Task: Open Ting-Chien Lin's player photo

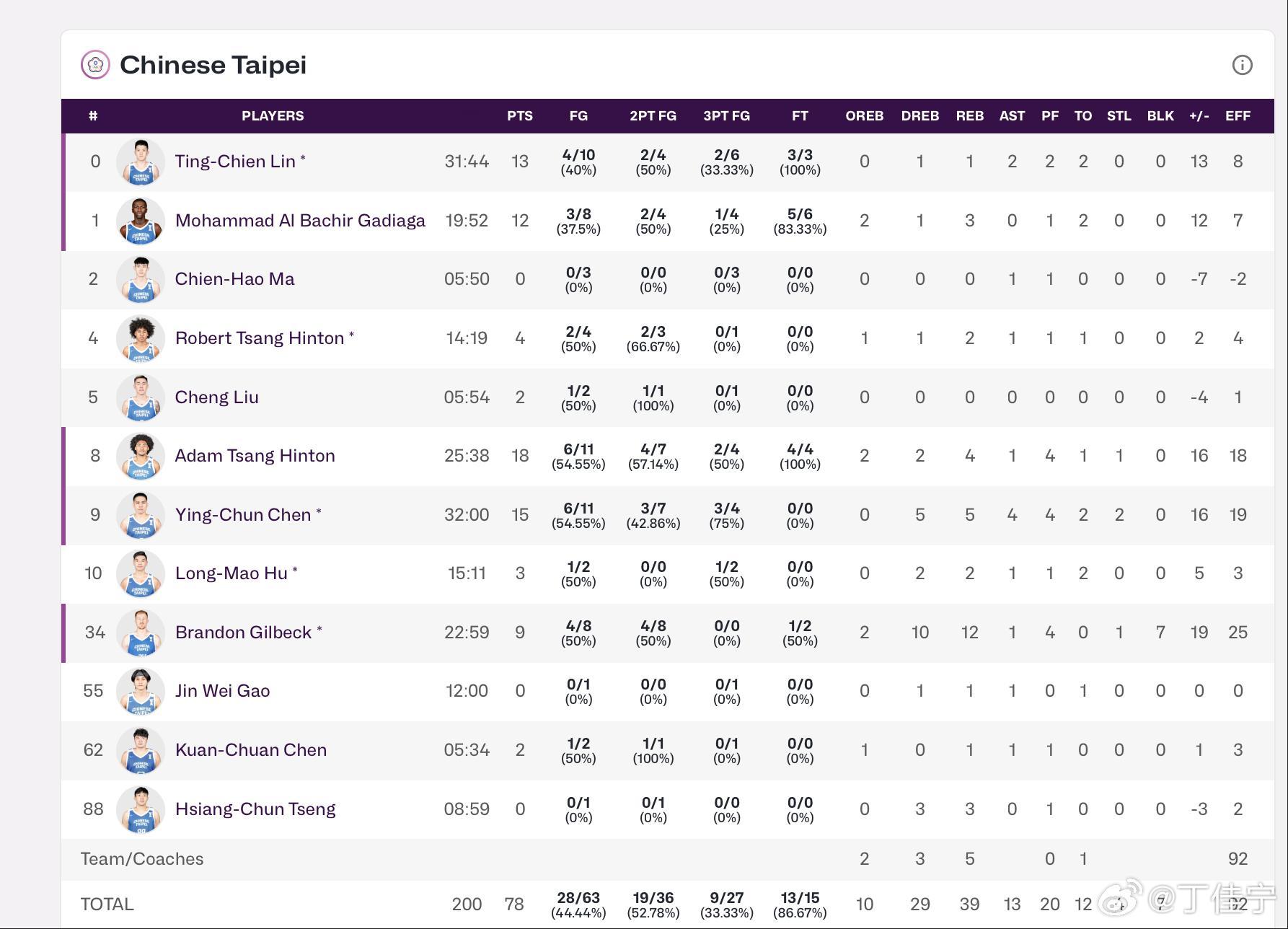Action: point(141,162)
